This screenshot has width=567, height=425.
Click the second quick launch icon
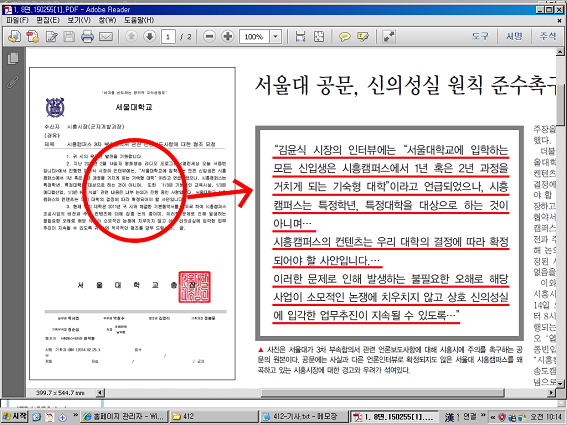[x=49, y=417]
